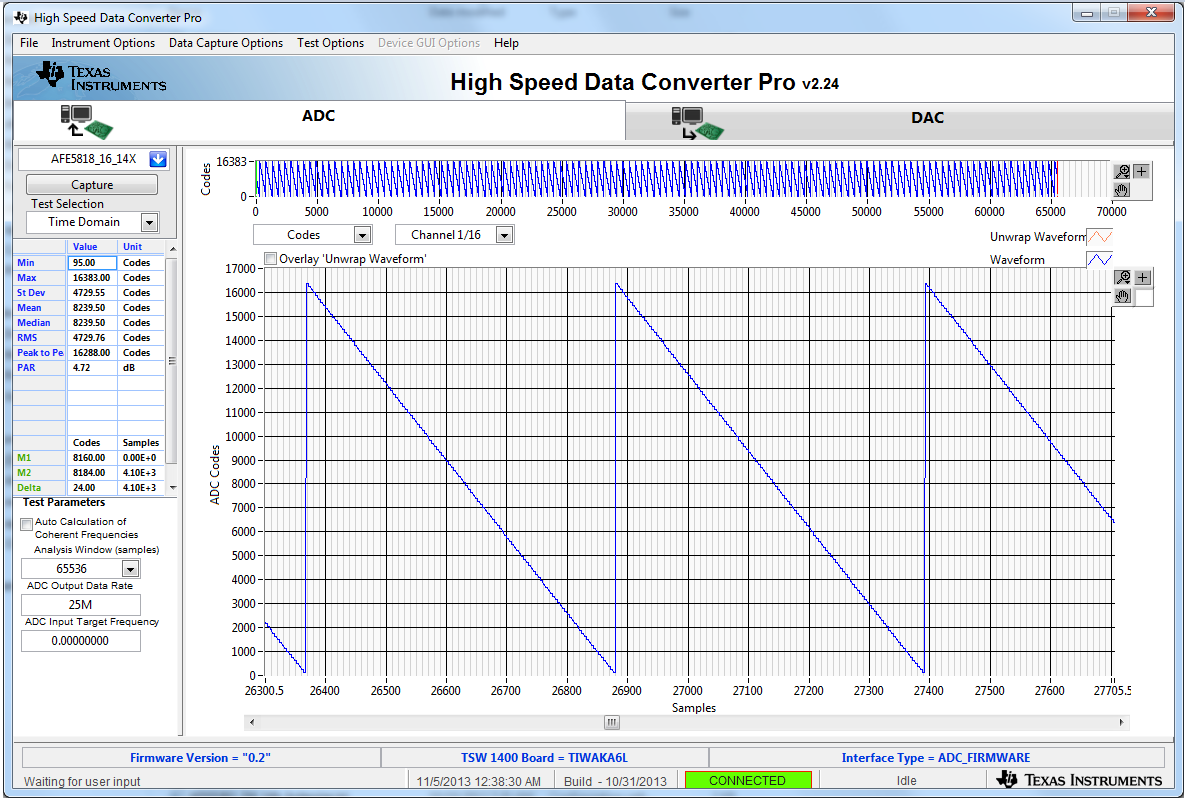The height and width of the screenshot is (799, 1185).
Task: Click left arrow of horizontal scrollbar
Action: pos(252,723)
